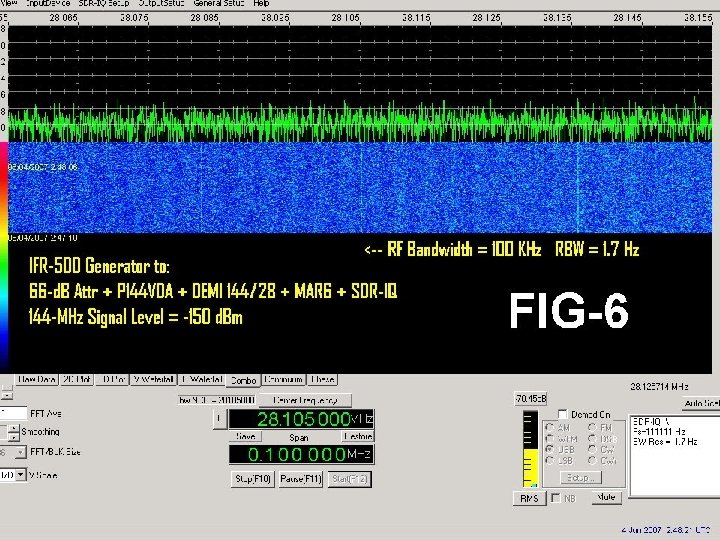The height and width of the screenshot is (540, 720).
Task: Click the 'BW Res = 1.7 Hz' text
Action: point(665,442)
